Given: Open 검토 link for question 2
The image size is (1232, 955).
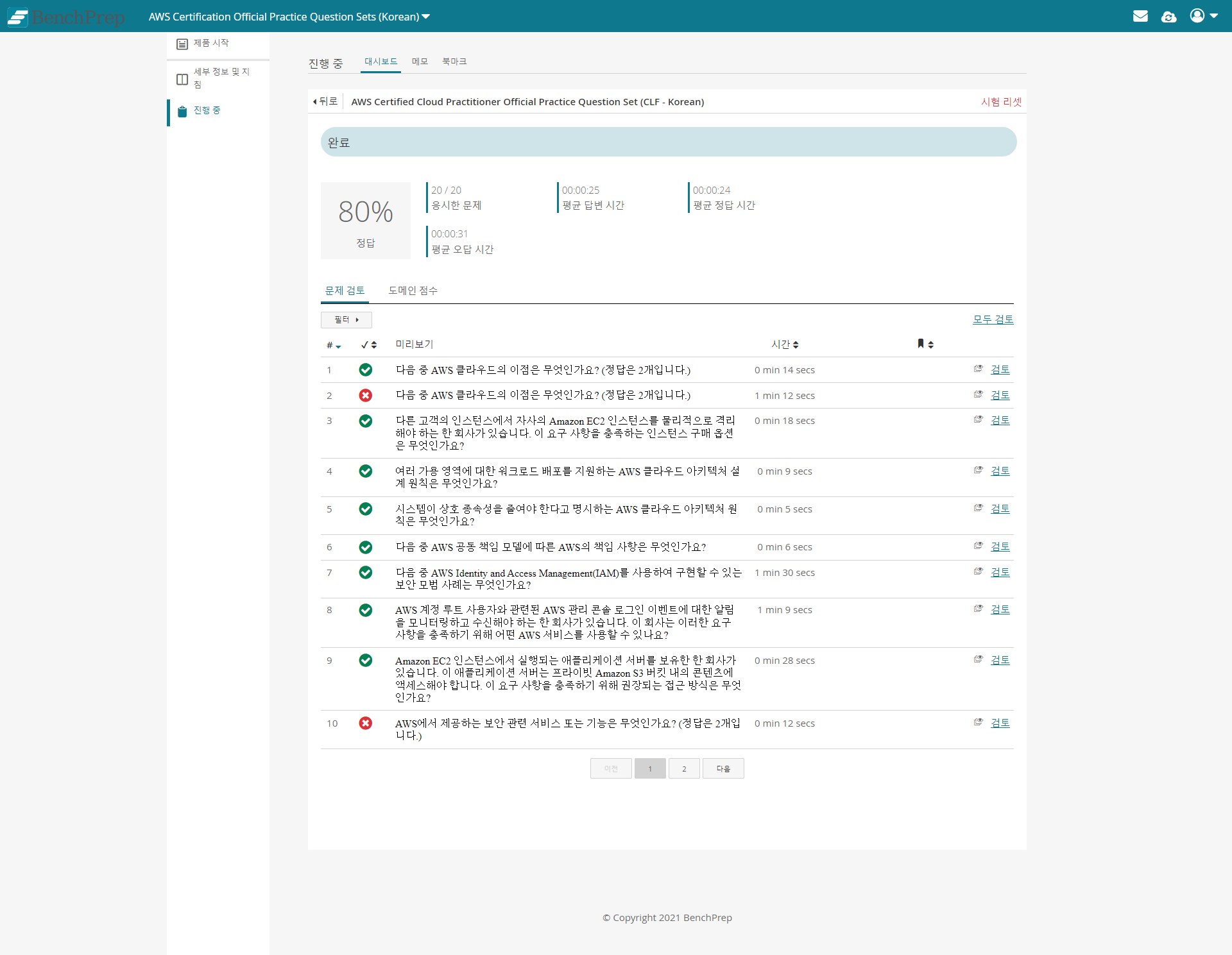Looking at the screenshot, I should [x=1000, y=395].
